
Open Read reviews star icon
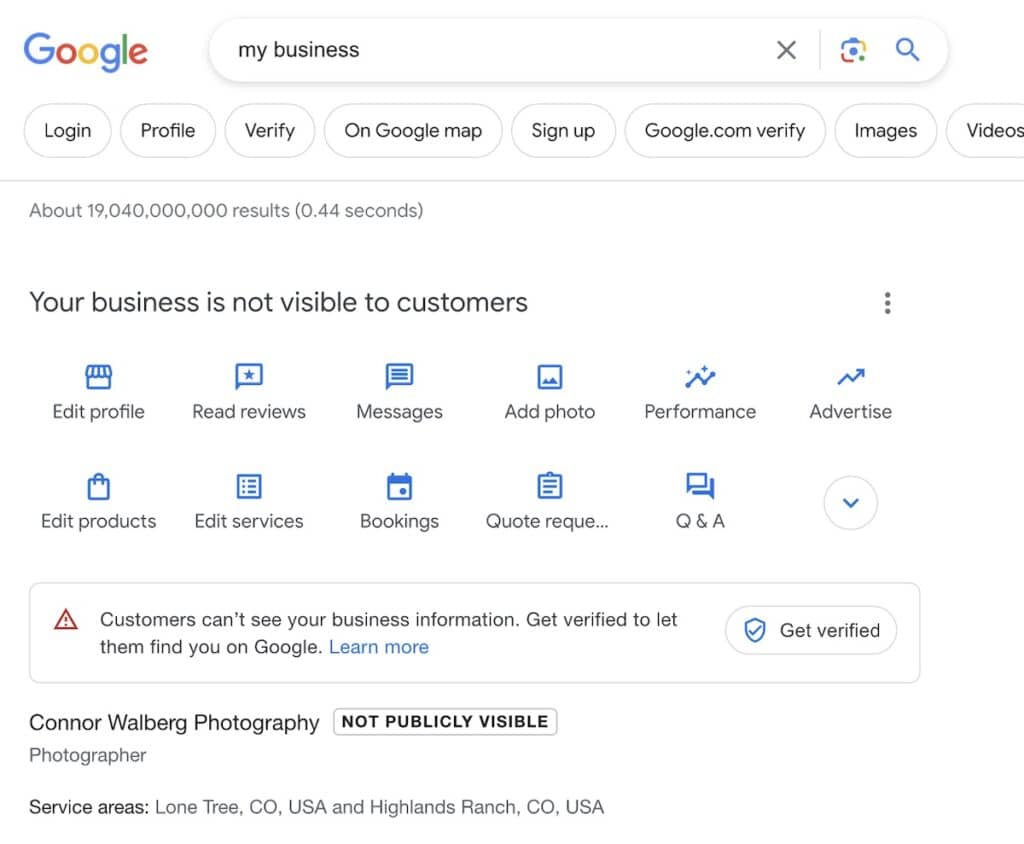[249, 377]
